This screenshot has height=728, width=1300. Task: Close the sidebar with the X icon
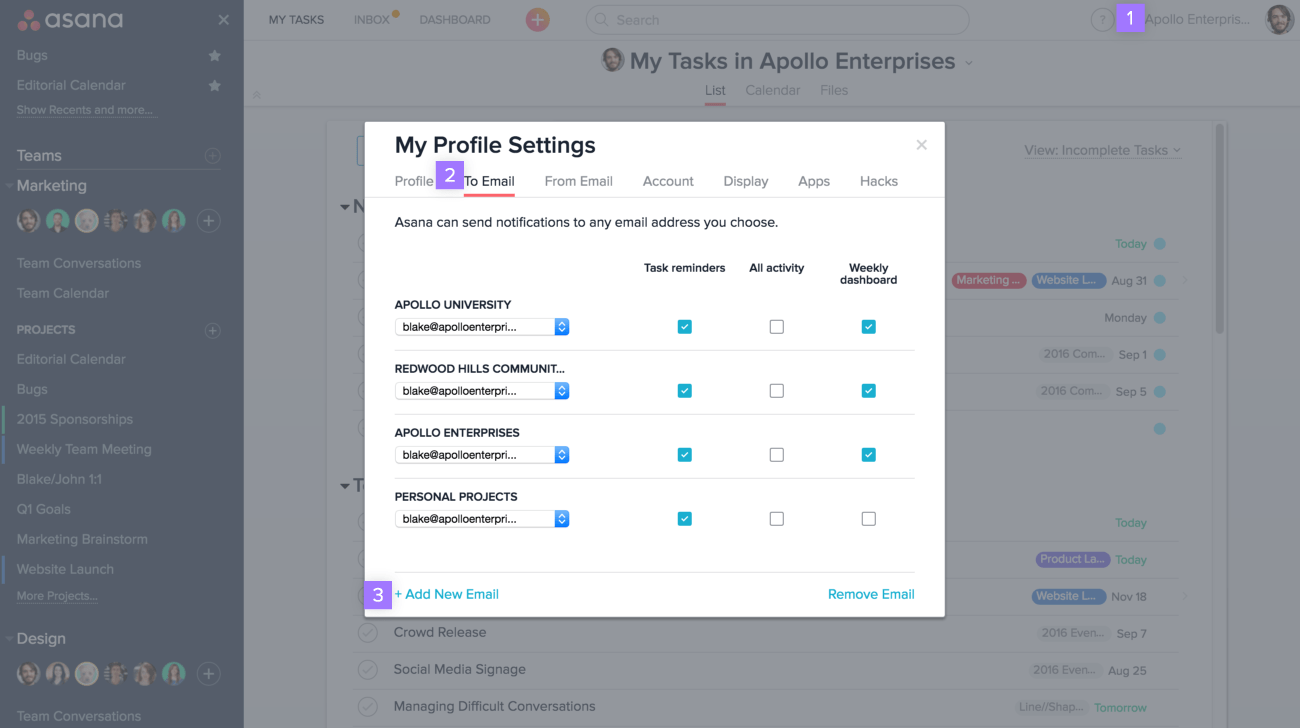pos(223,20)
